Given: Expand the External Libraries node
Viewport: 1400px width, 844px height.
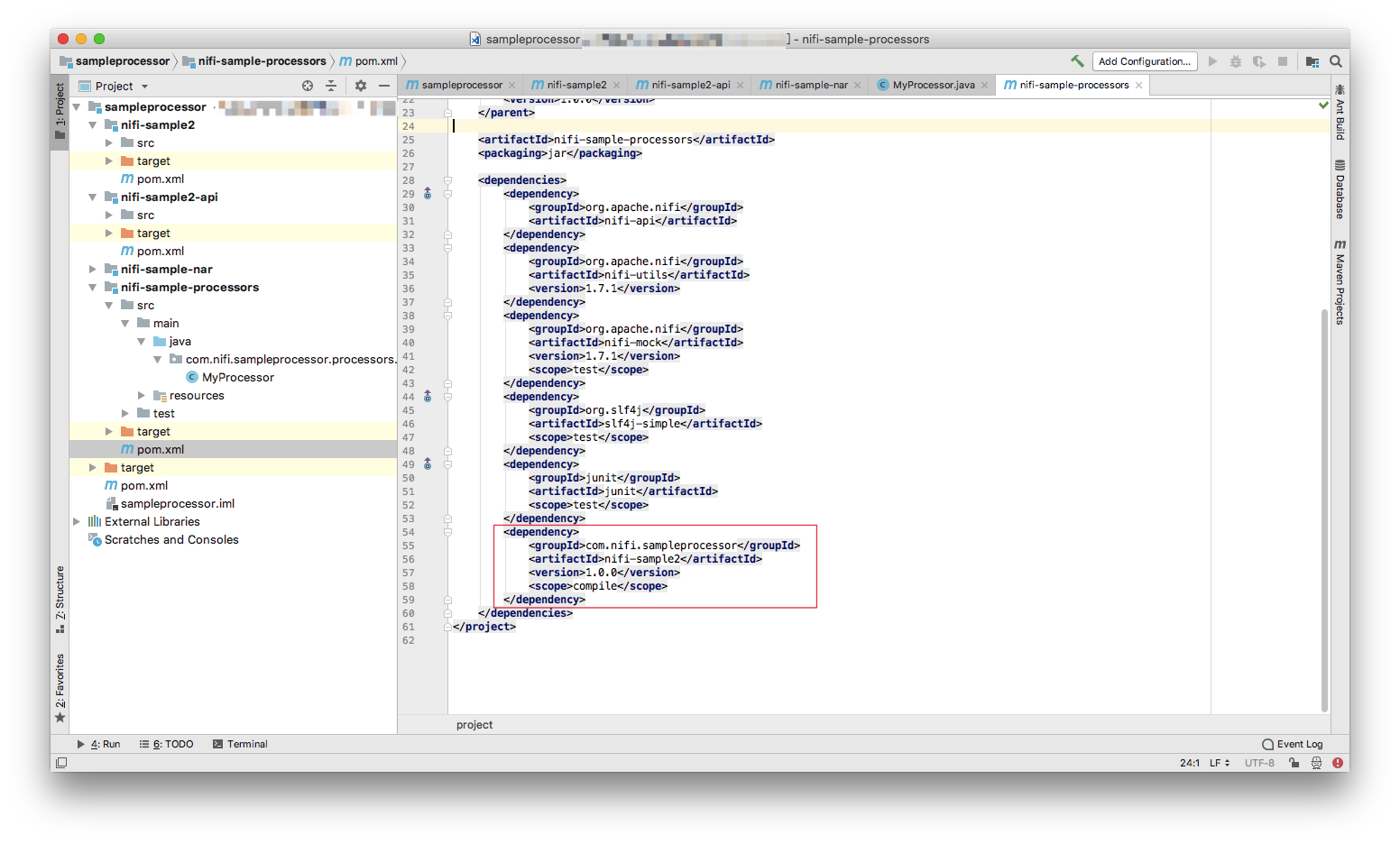Looking at the screenshot, I should coord(77,522).
